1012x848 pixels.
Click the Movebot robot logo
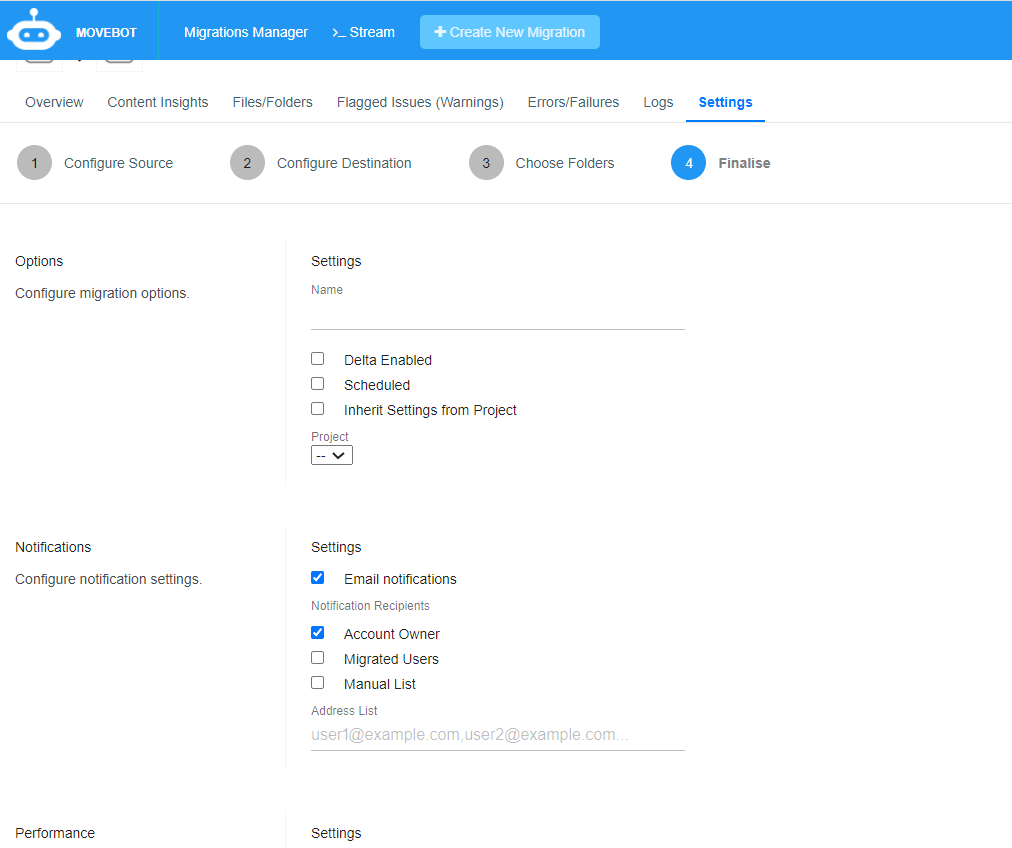point(34,30)
